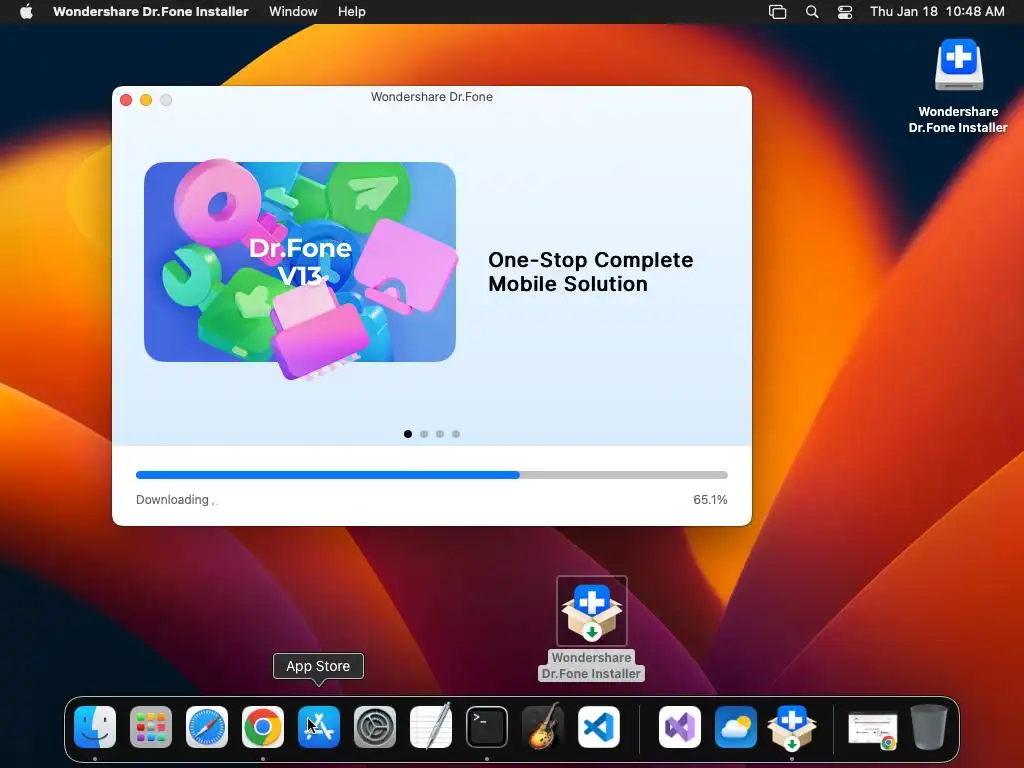Open purple Visual Studio icon in Dock
Screen dimensions: 1024x768
tap(680, 727)
